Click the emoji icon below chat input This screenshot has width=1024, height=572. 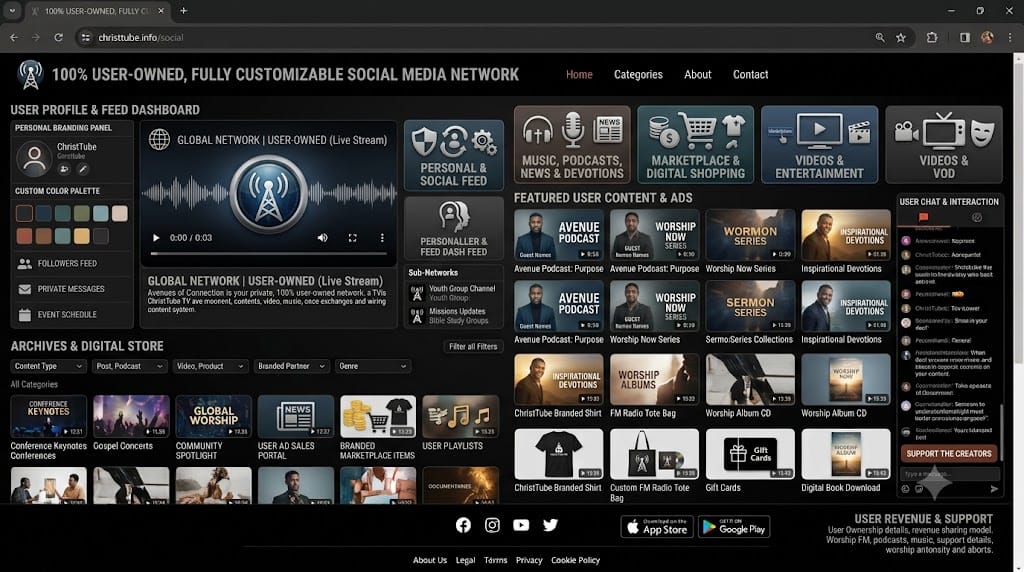[905, 488]
